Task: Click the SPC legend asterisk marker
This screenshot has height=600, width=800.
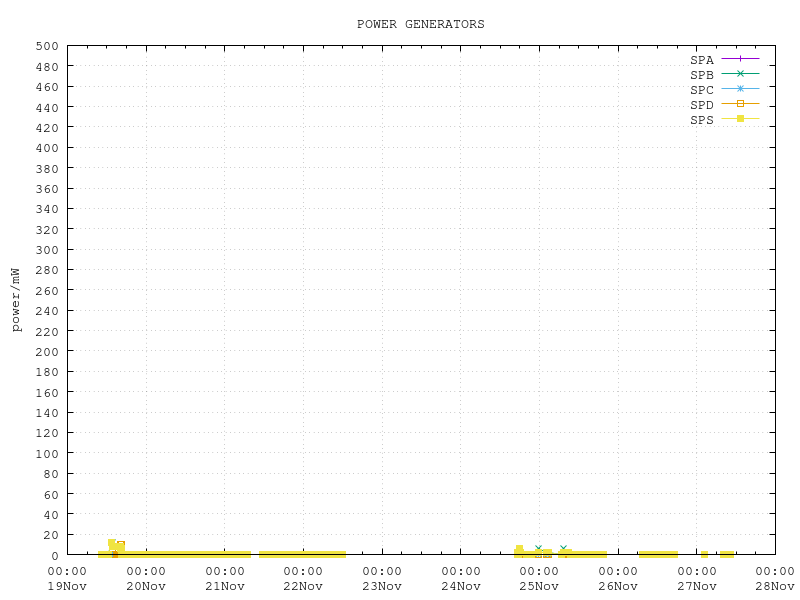Action: [740, 89]
